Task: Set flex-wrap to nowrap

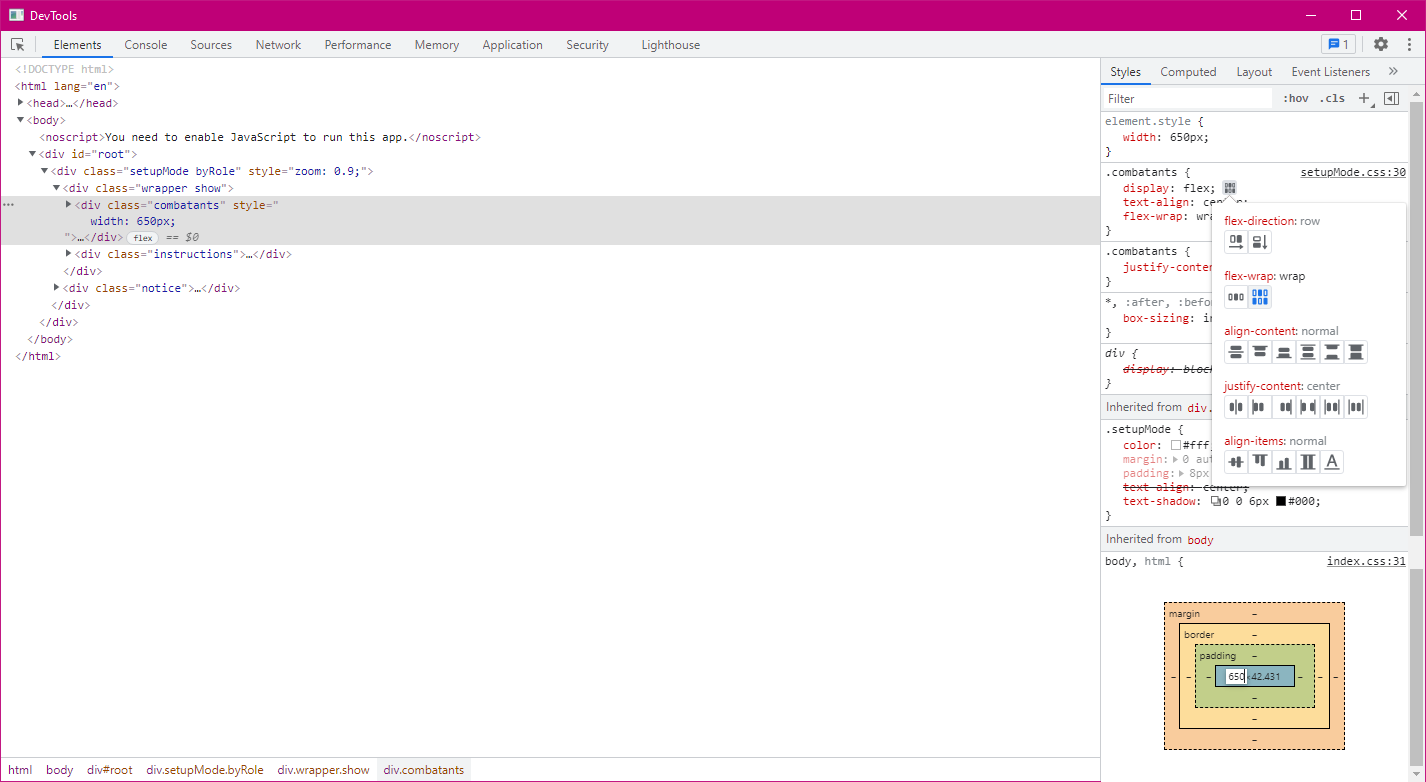Action: click(1237, 297)
